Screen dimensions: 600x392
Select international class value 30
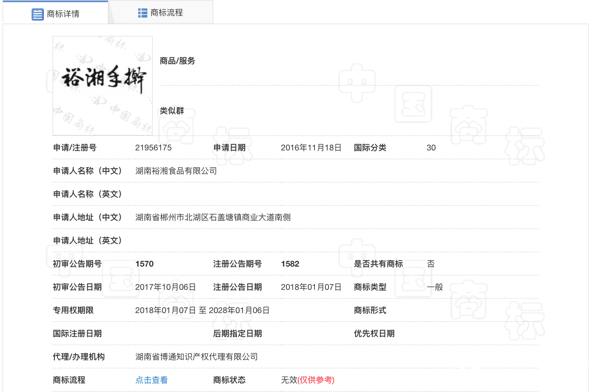431,148
